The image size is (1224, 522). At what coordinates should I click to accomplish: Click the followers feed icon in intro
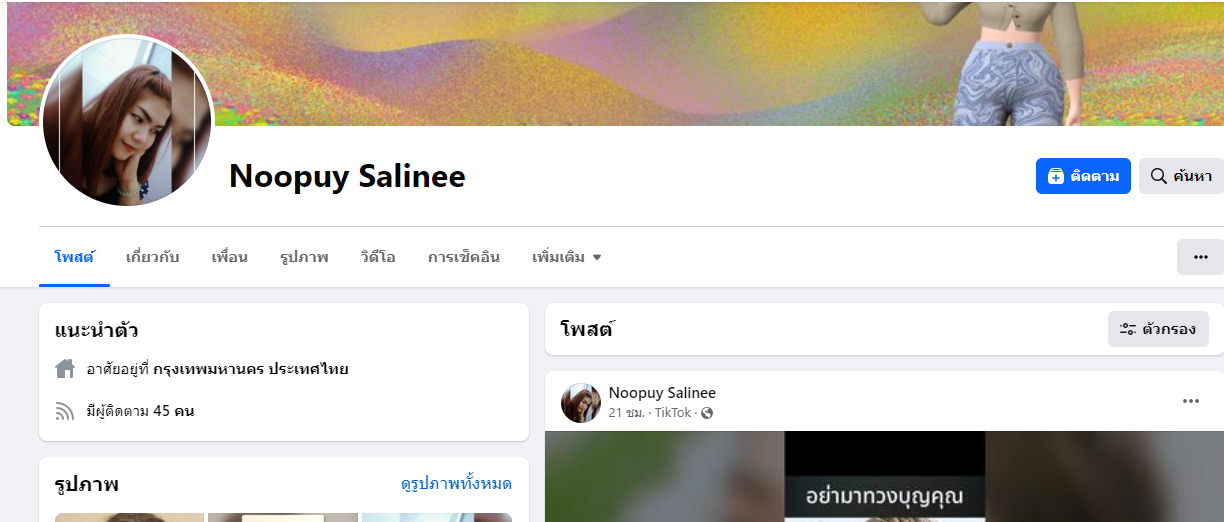click(65, 411)
